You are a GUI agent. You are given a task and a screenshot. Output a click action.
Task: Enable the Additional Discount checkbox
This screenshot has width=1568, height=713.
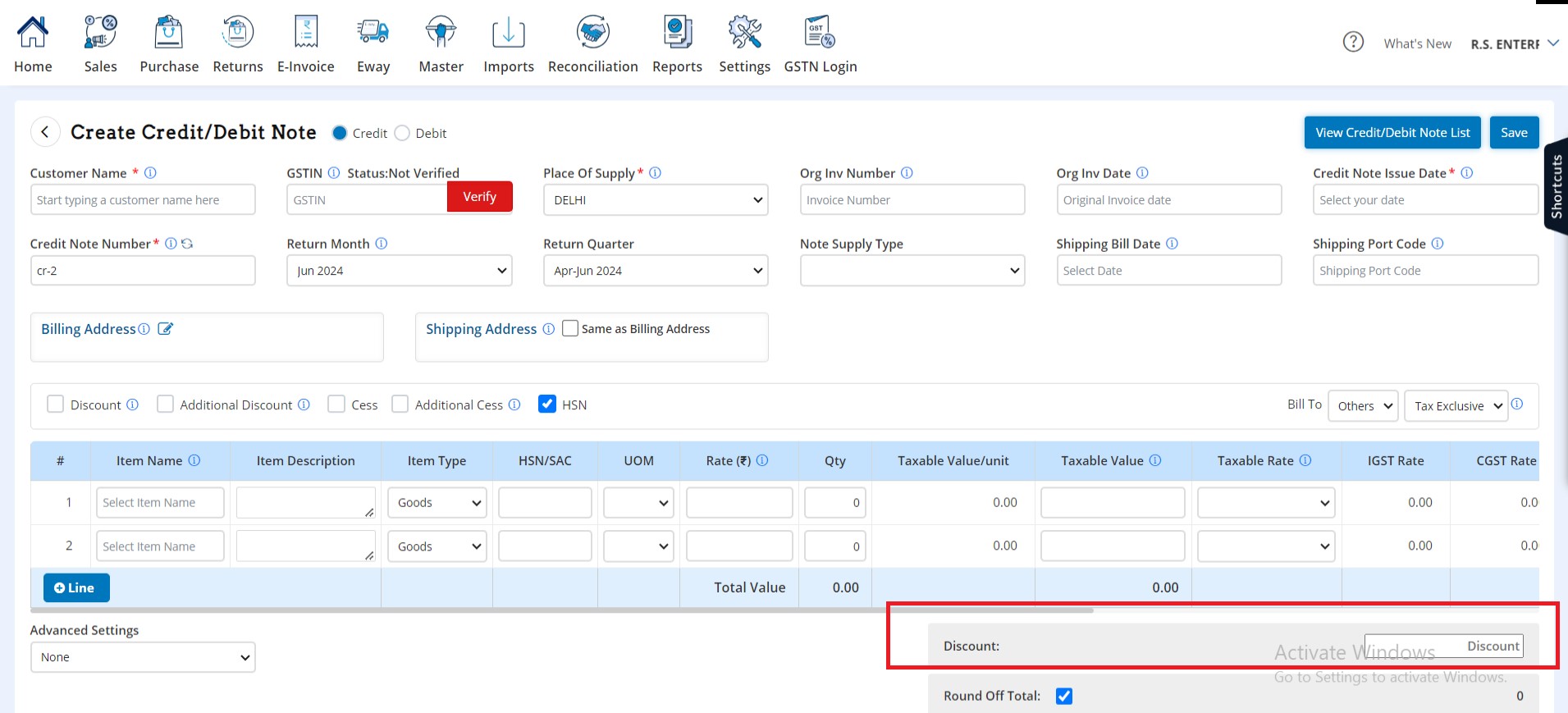pyautogui.click(x=165, y=404)
